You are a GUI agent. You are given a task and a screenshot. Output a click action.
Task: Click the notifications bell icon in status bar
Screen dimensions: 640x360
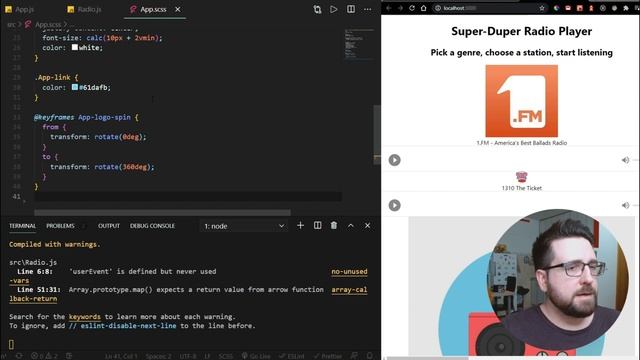369,356
